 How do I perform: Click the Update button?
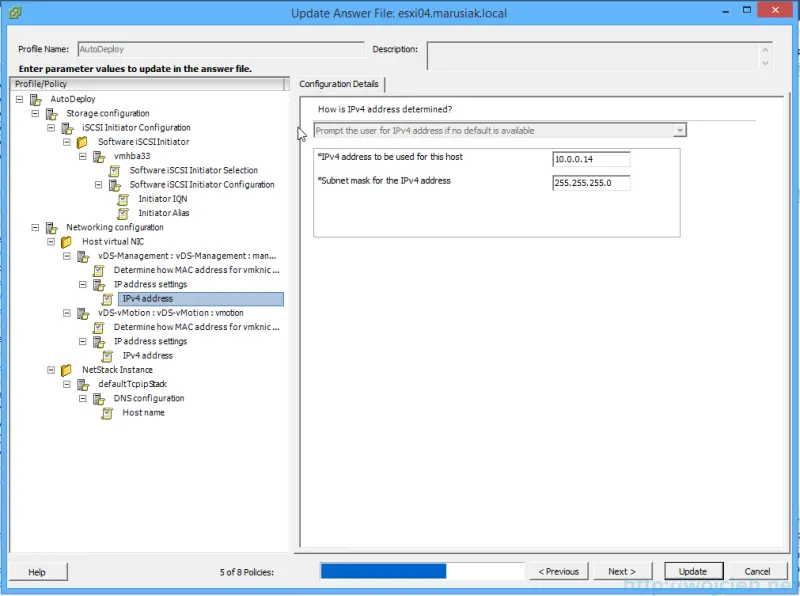tap(693, 571)
